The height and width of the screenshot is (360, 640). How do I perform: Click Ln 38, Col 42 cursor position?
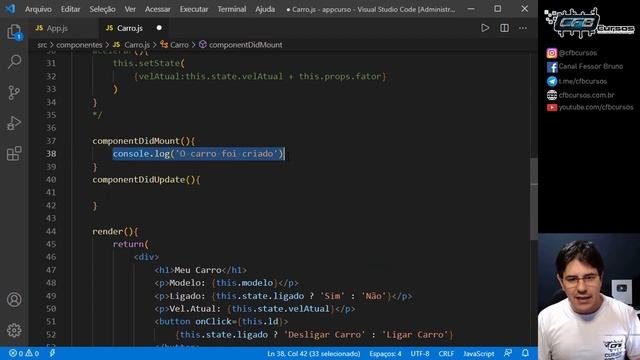(313, 353)
